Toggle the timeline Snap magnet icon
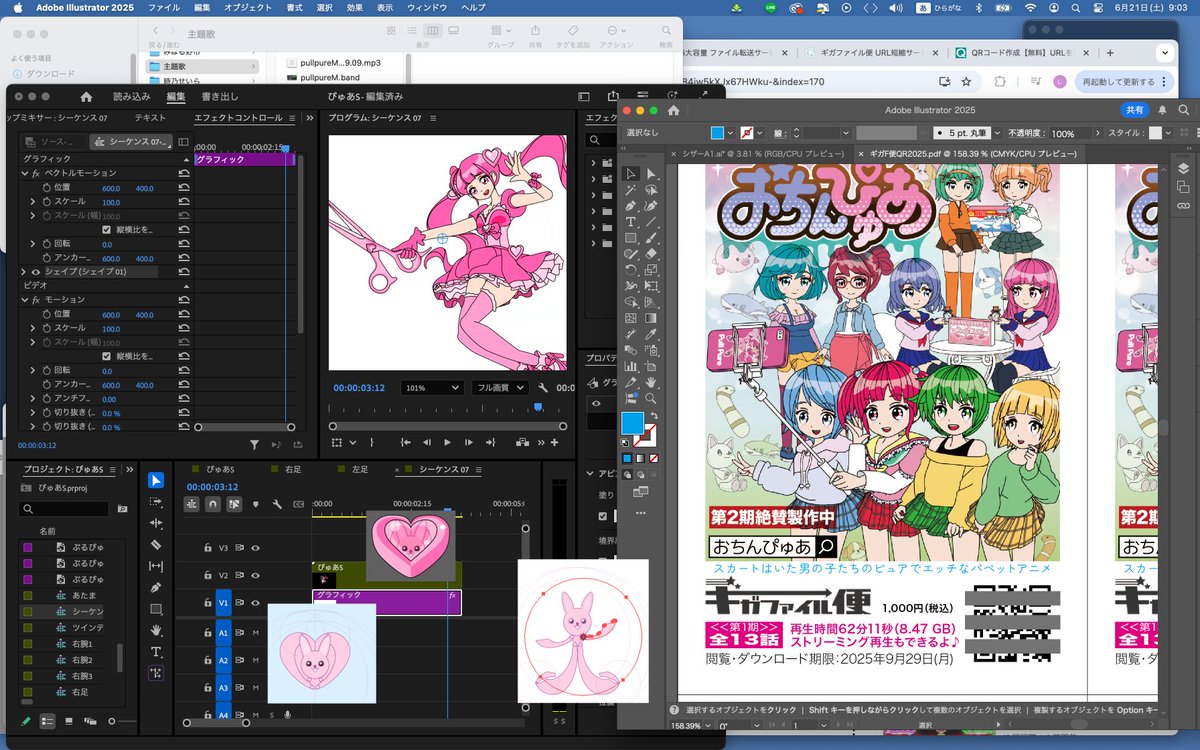 tap(212, 504)
